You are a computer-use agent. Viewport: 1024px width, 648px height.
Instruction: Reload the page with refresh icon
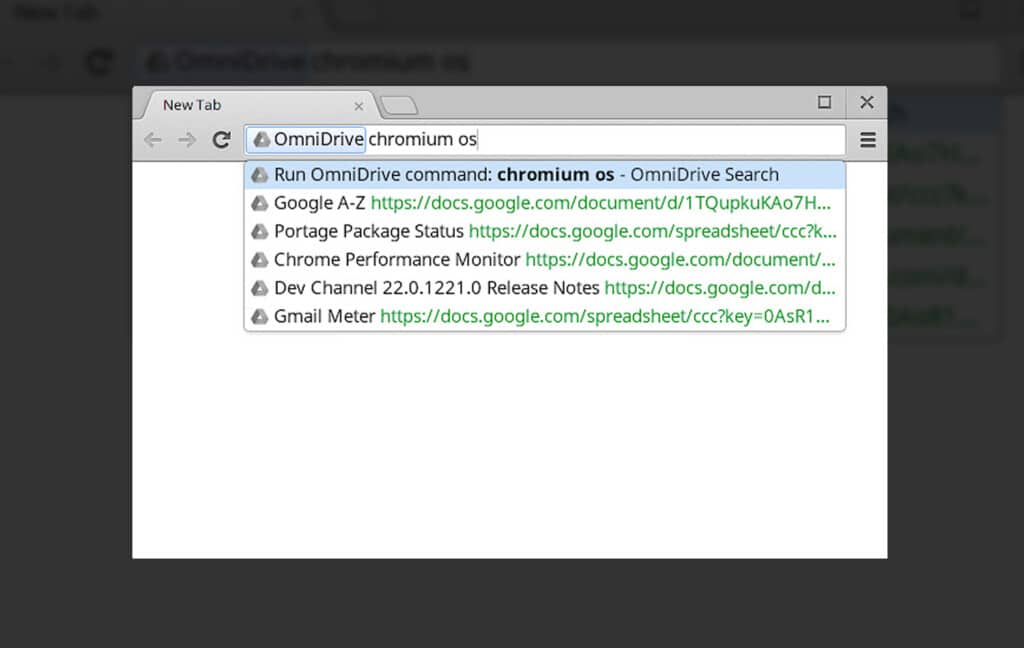[x=221, y=140]
